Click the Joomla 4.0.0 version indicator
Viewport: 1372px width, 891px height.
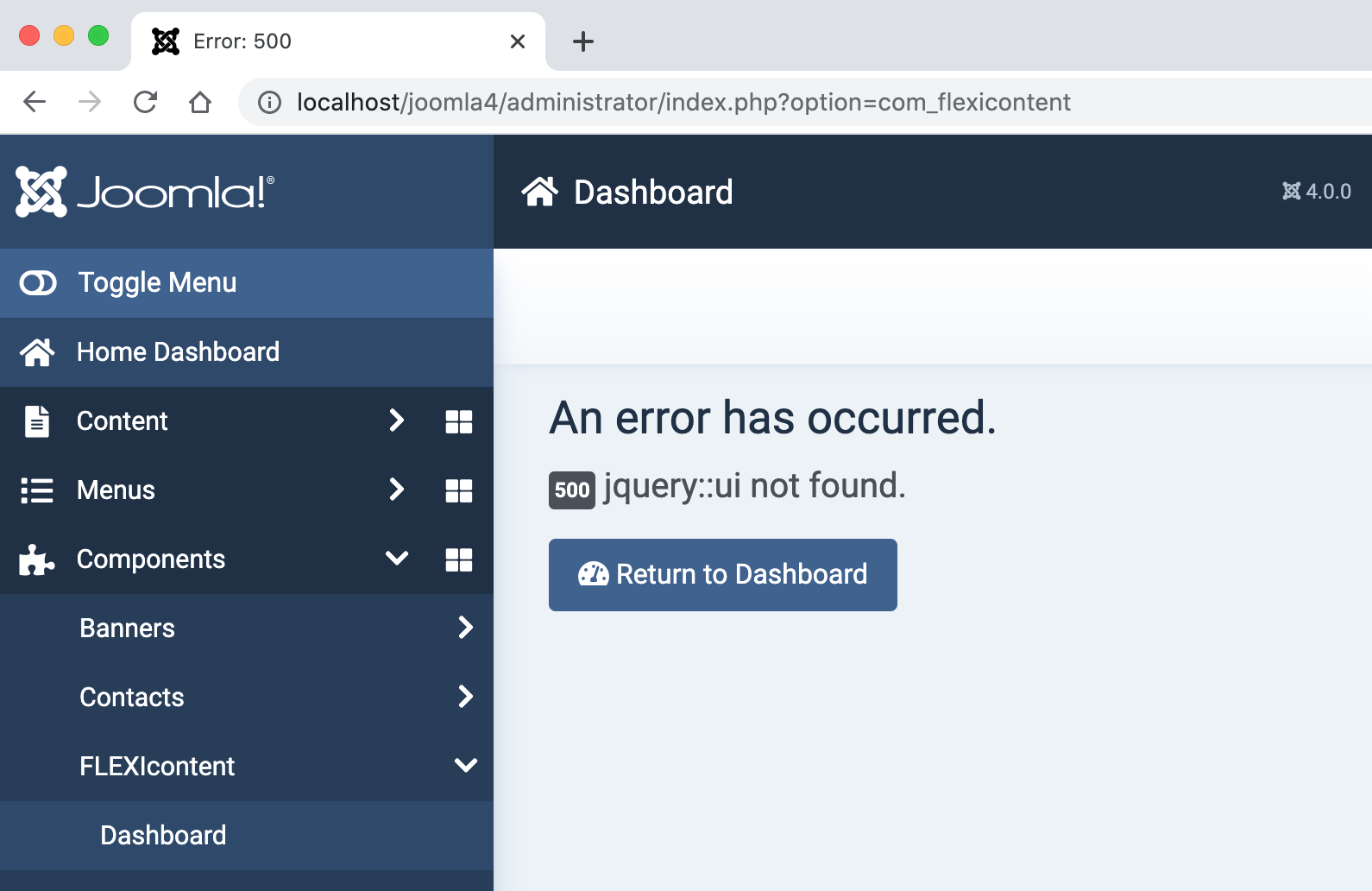(1317, 192)
